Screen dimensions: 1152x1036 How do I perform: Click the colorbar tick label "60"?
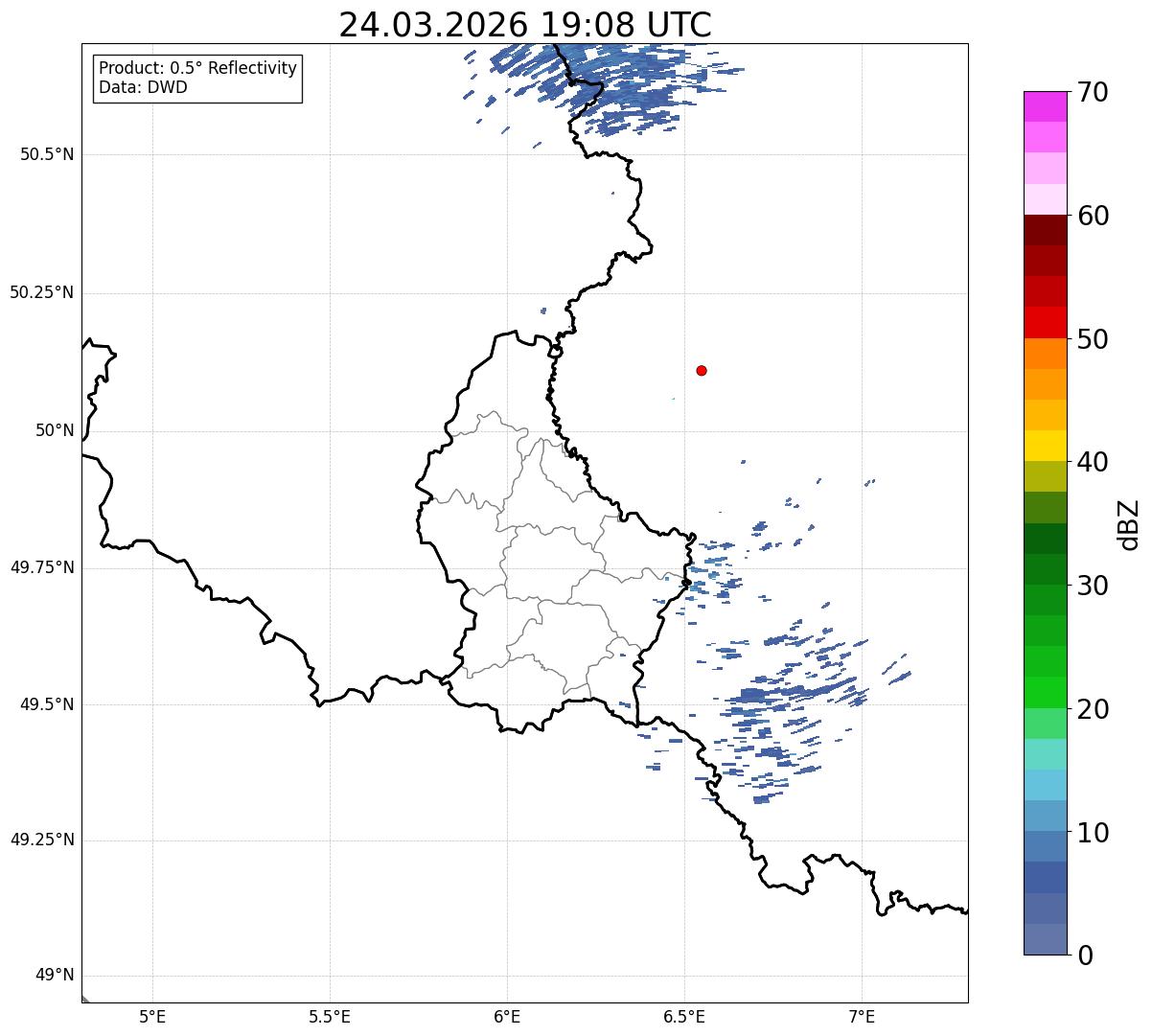pyautogui.click(x=1093, y=216)
